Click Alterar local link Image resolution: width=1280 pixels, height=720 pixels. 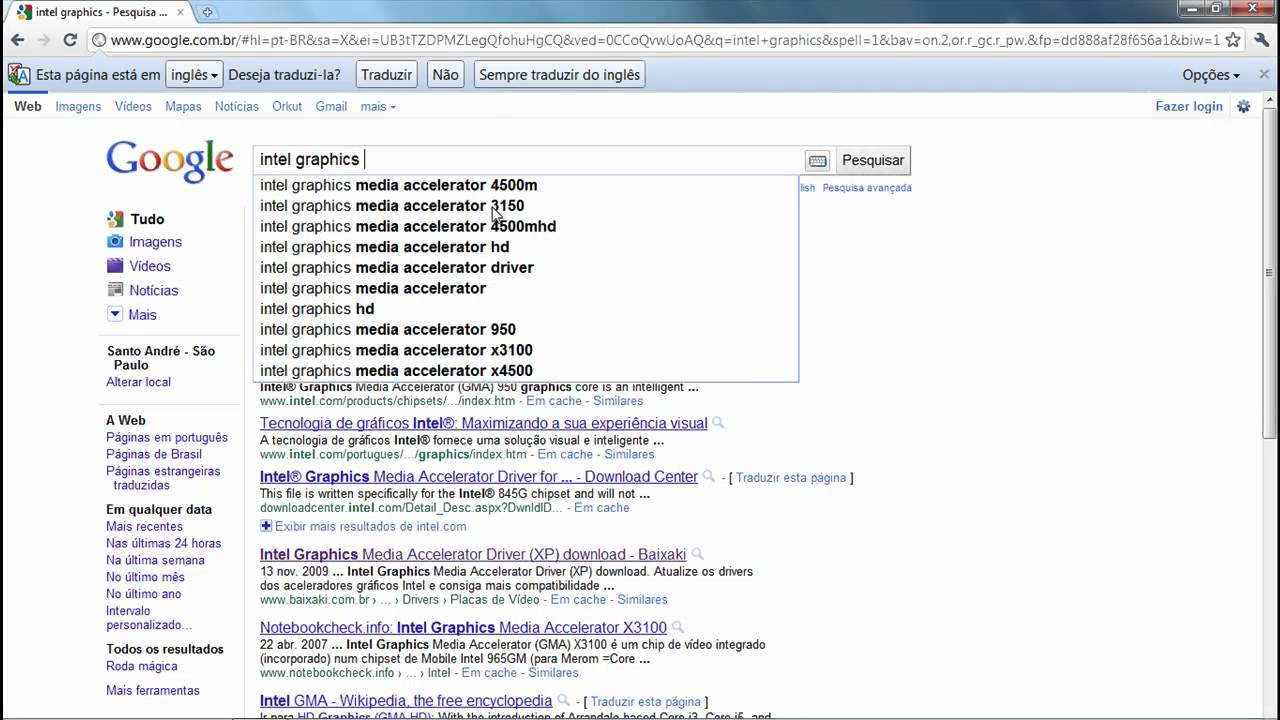[138, 382]
